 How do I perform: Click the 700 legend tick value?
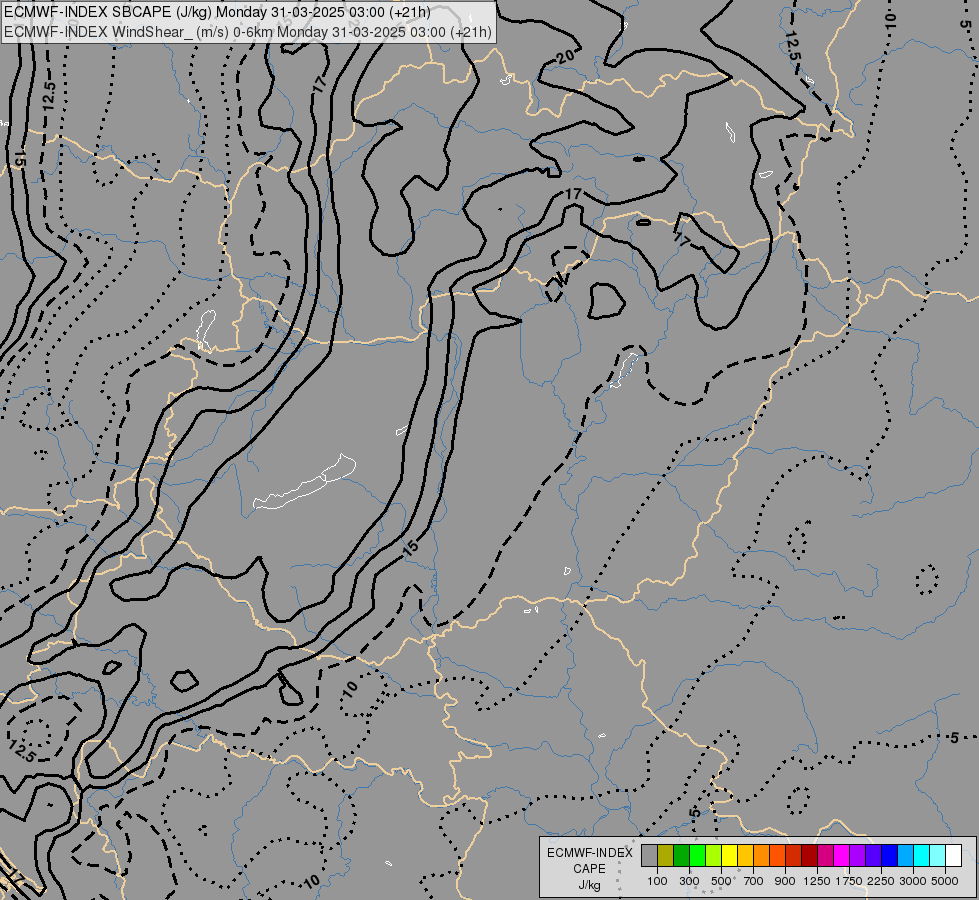pos(754,881)
